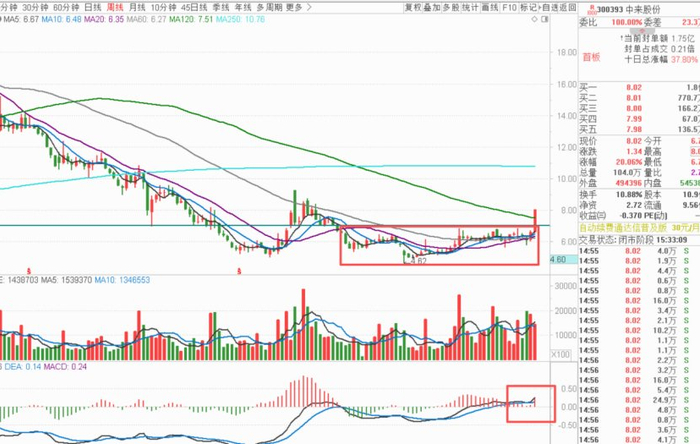This screenshot has height=444, width=700.
Task: Select the tick row with 10.2万 volume
Action: click(x=639, y=330)
